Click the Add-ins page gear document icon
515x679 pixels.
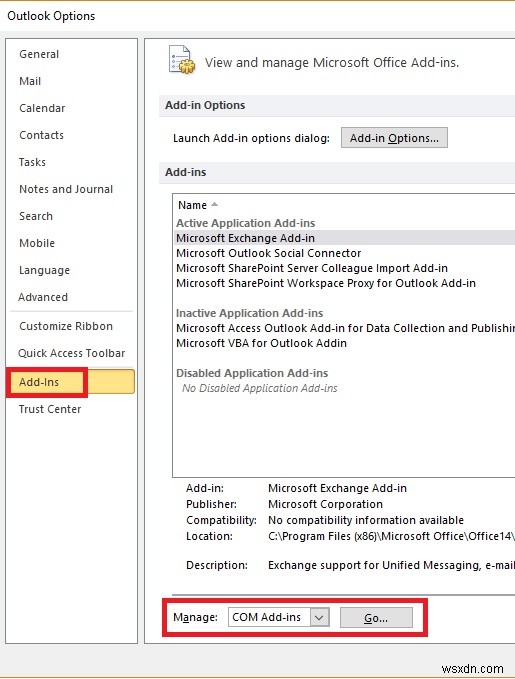pos(181,59)
